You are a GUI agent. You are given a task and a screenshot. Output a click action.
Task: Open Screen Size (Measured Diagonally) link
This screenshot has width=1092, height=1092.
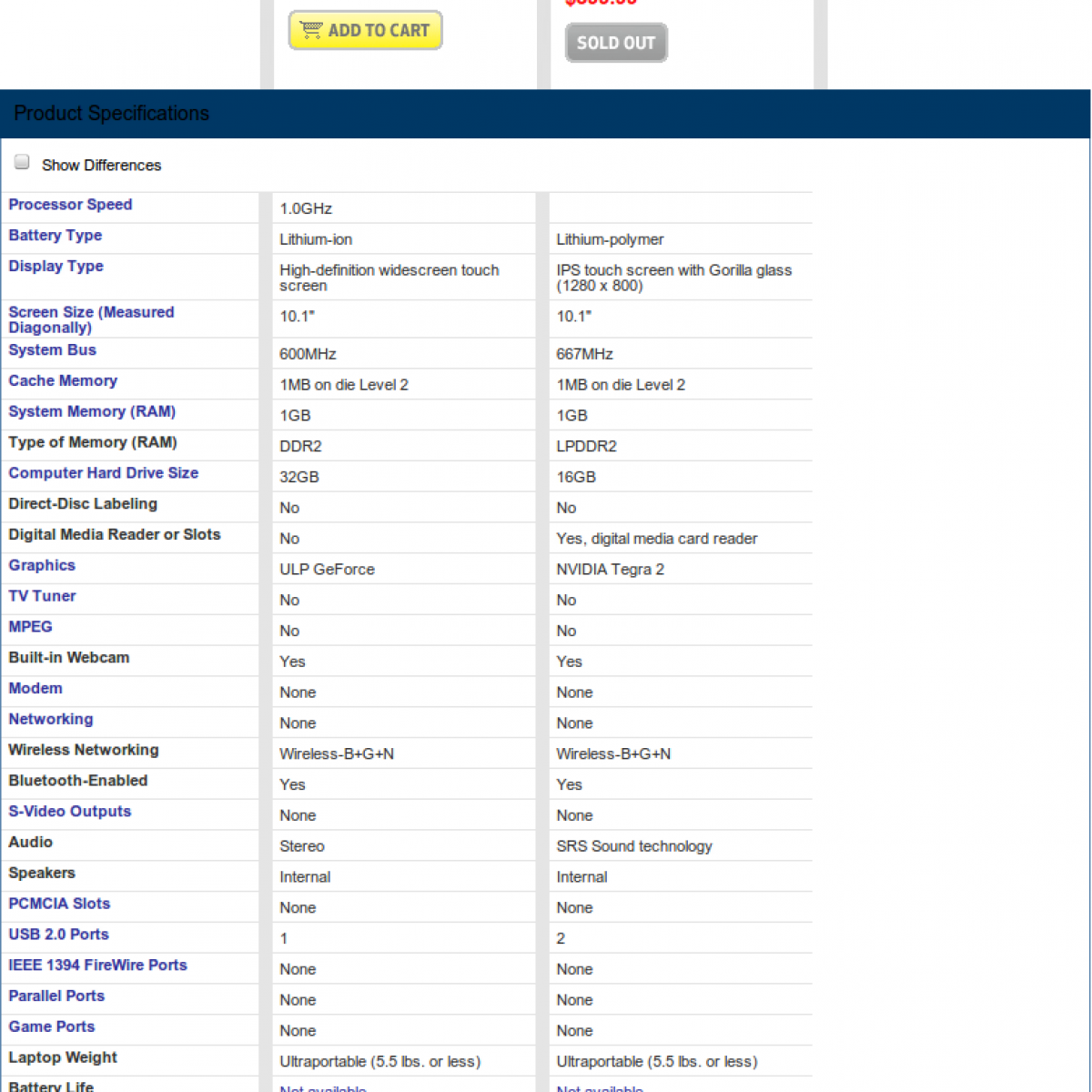coord(91,319)
